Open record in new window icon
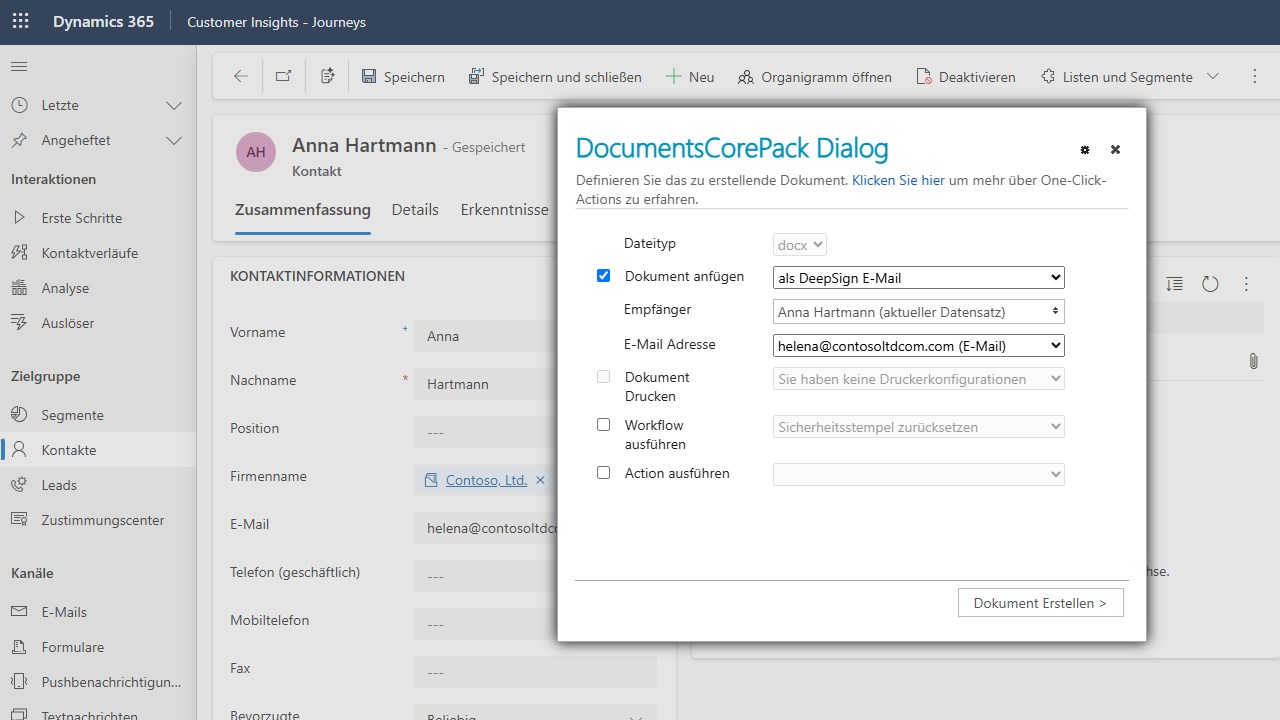Viewport: 1280px width, 720px height. pos(284,76)
